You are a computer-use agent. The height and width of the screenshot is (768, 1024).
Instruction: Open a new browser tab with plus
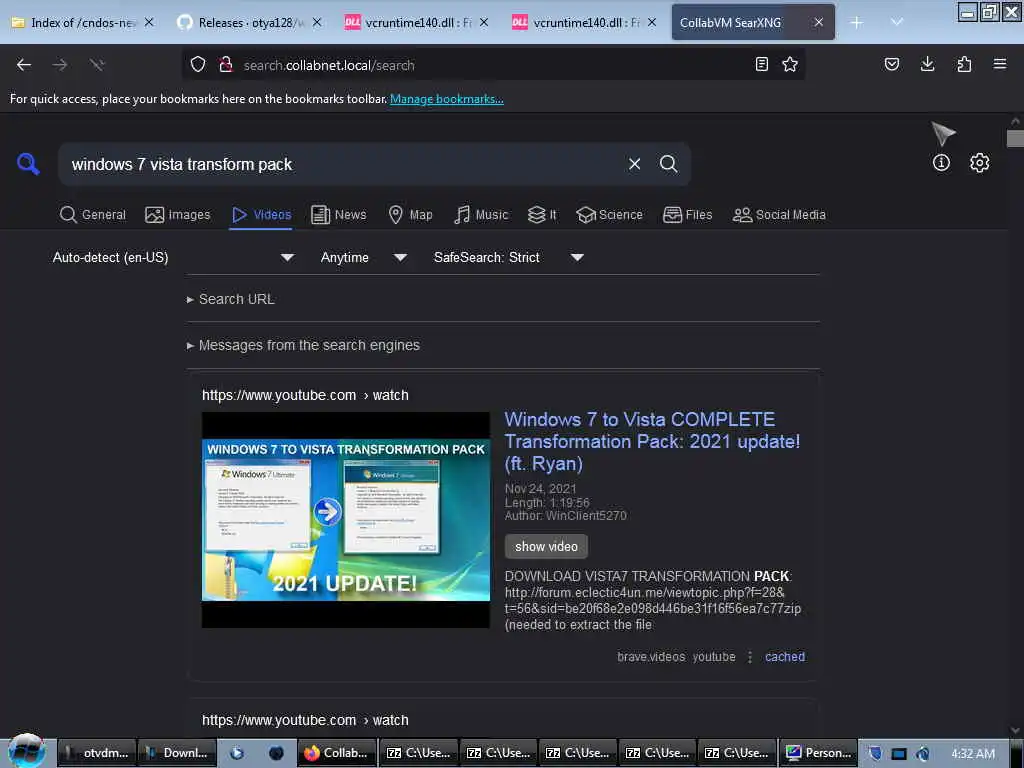(856, 23)
